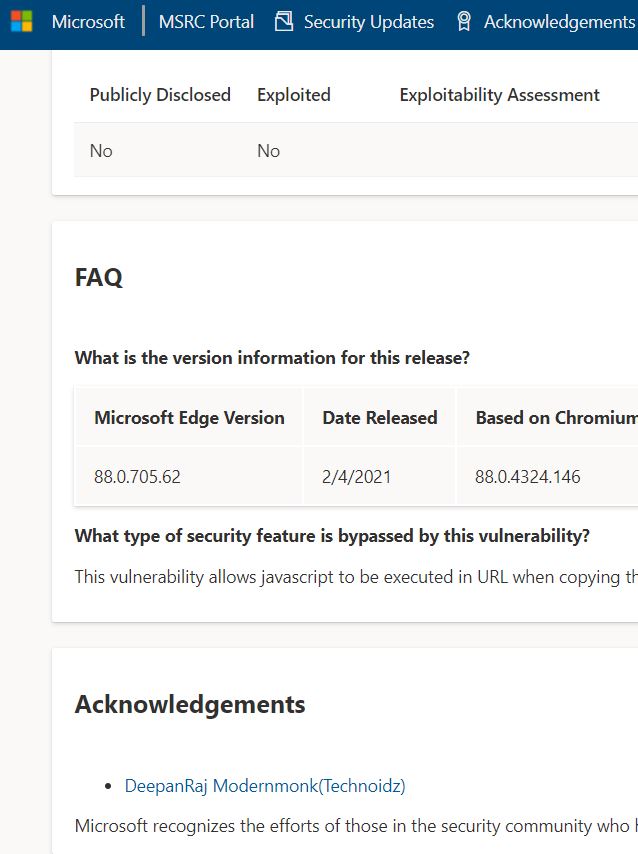Click the FAQ section heading
Screen dimensions: 638x854
tap(99, 278)
